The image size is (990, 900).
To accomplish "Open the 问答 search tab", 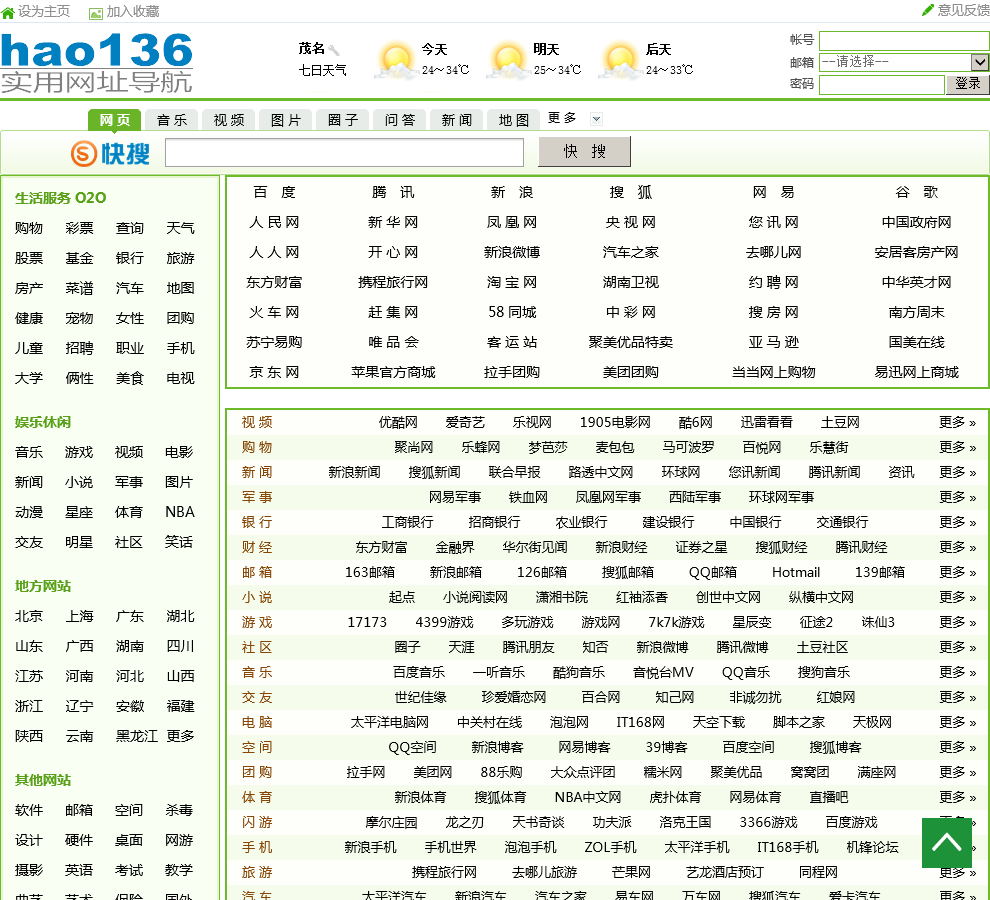I will [400, 120].
